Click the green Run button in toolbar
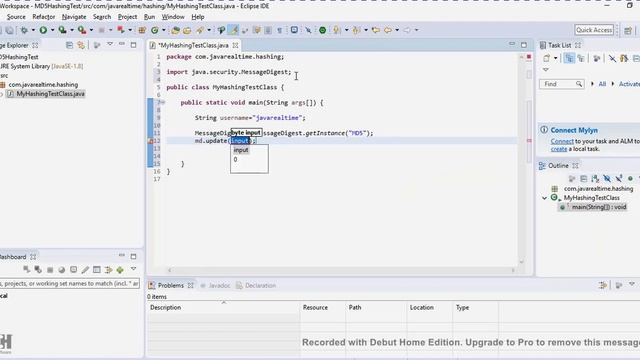 (43, 30)
